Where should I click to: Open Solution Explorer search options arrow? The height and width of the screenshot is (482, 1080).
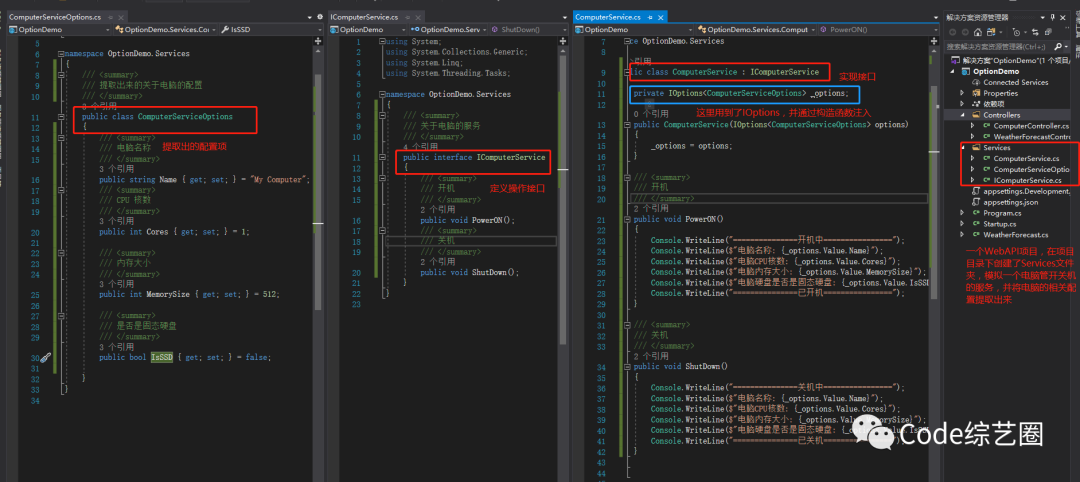[1067, 46]
